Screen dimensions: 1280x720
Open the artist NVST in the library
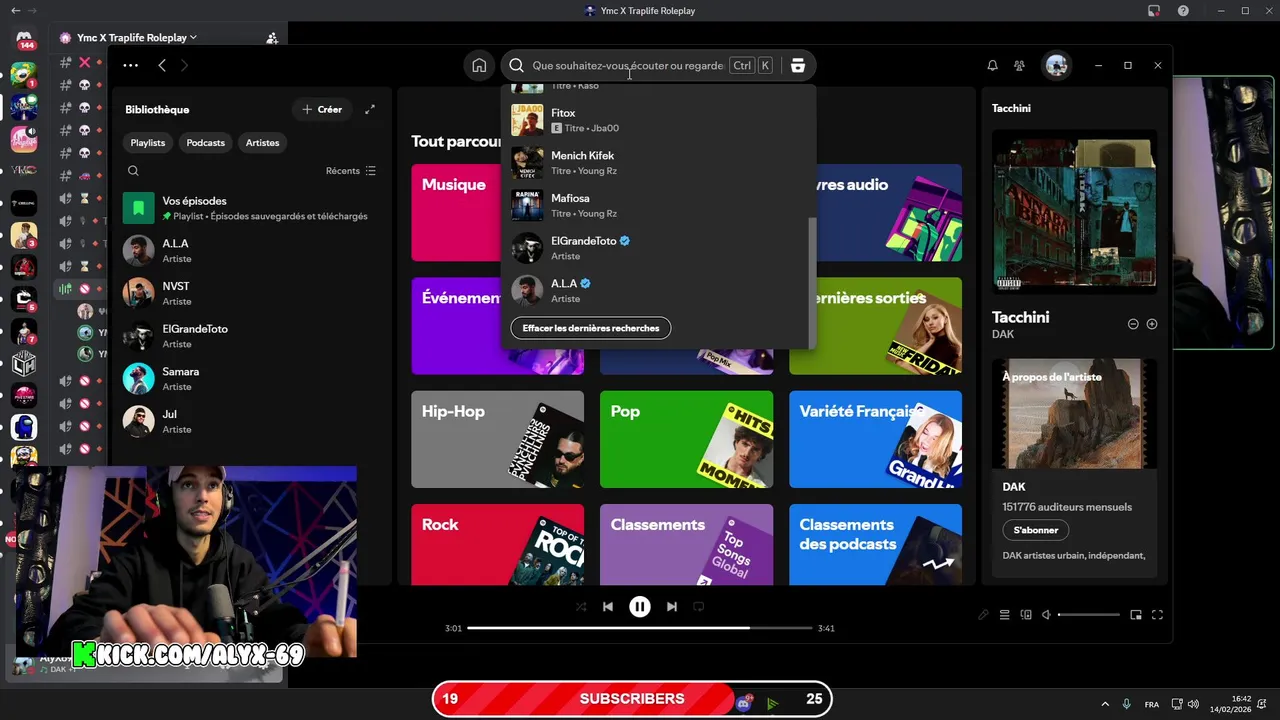click(x=250, y=293)
